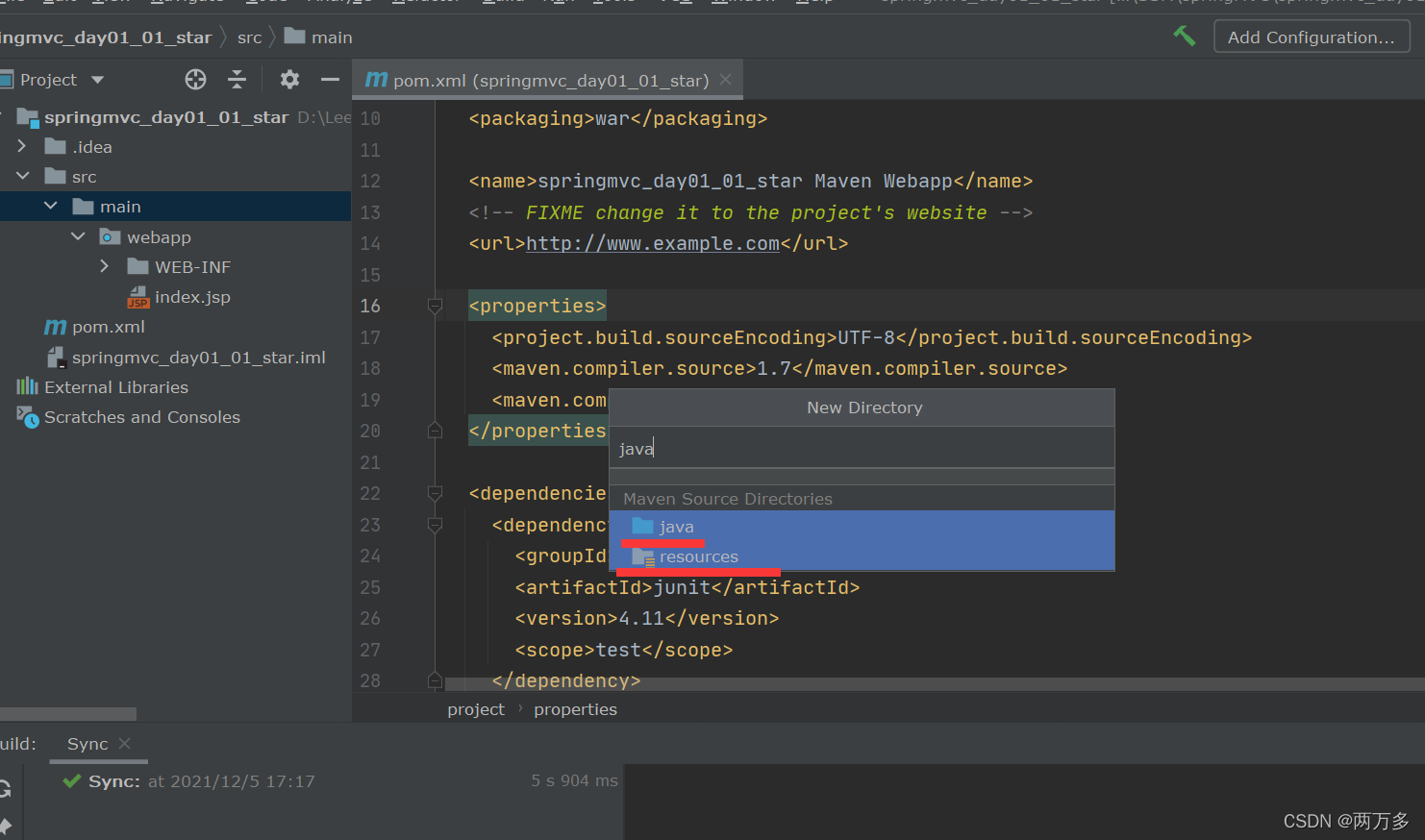
Task: Click the scope test line
Action: click(623, 650)
